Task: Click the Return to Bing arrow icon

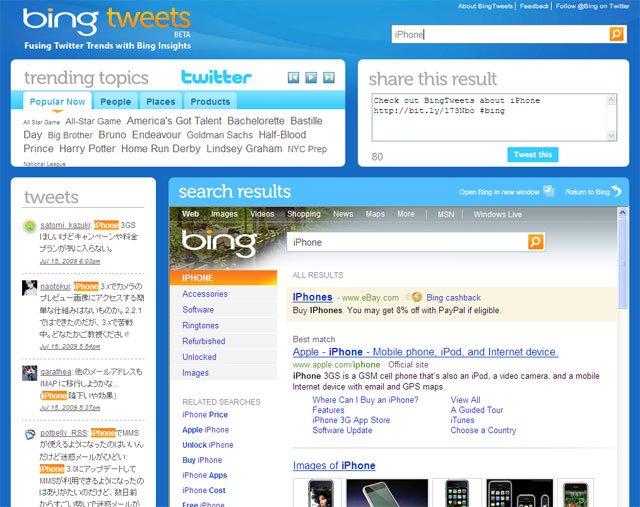Action: click(x=617, y=191)
